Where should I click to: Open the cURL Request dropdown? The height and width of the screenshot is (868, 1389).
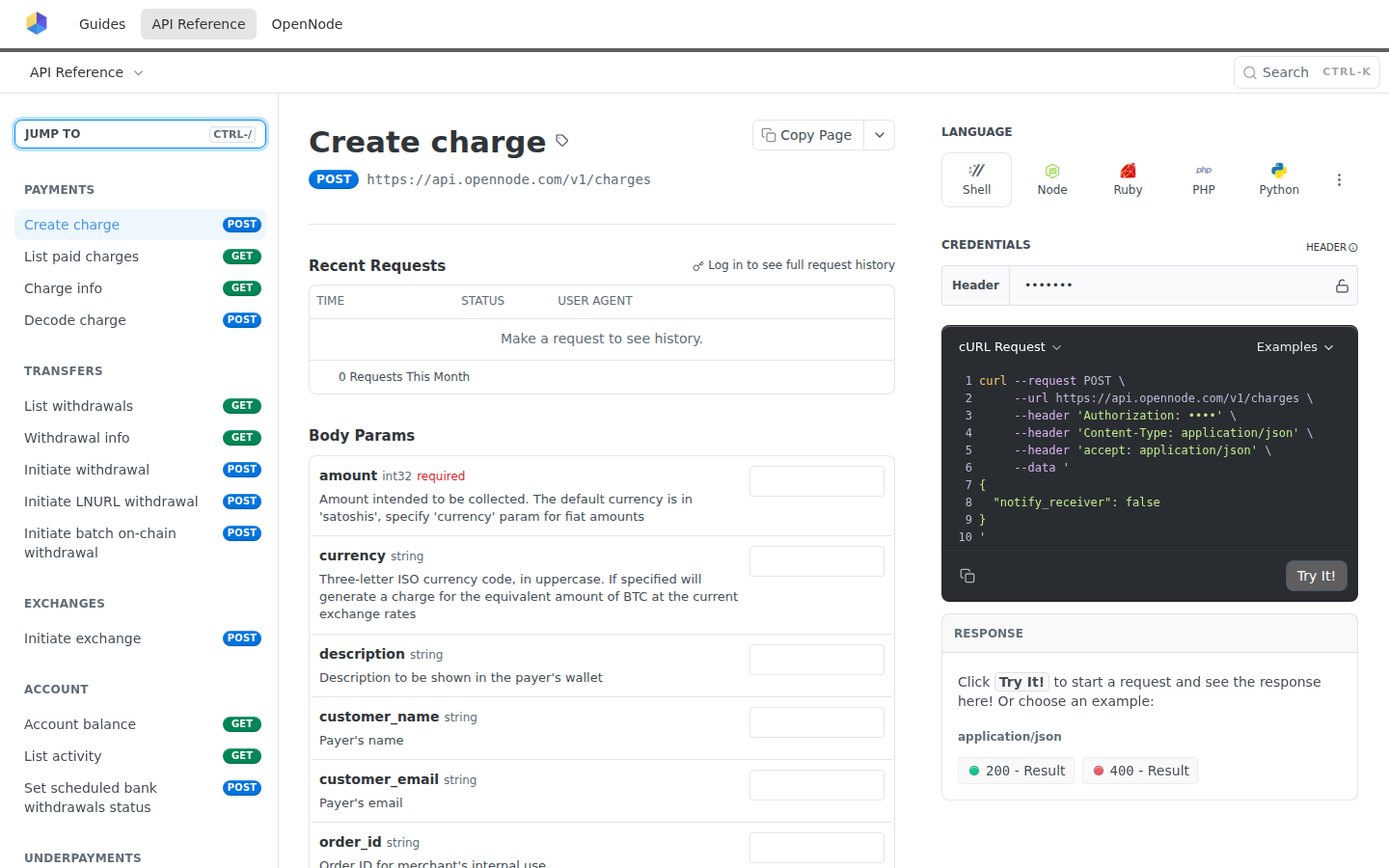tap(1010, 347)
